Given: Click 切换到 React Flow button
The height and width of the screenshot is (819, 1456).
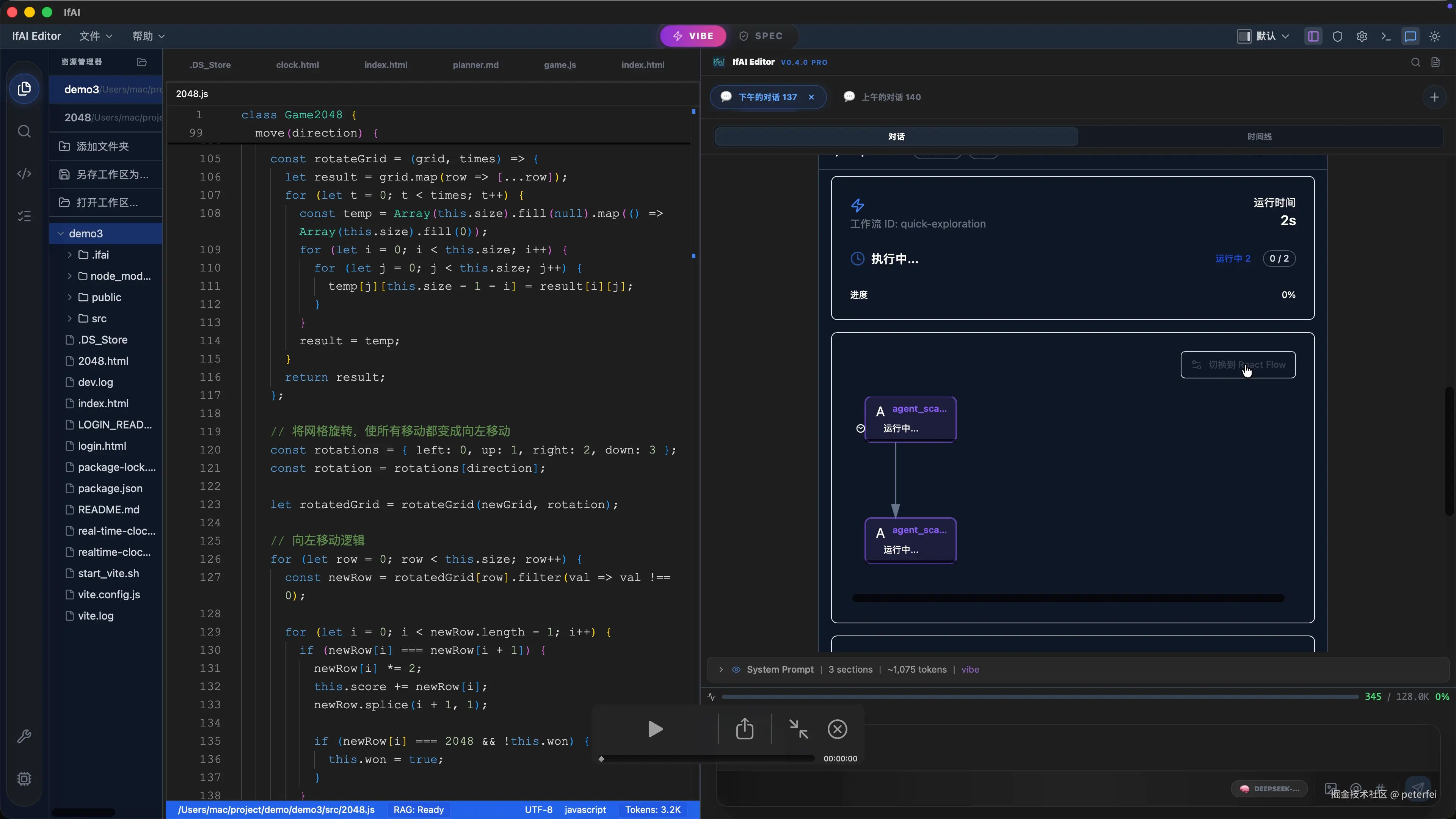Looking at the screenshot, I should 1238,364.
